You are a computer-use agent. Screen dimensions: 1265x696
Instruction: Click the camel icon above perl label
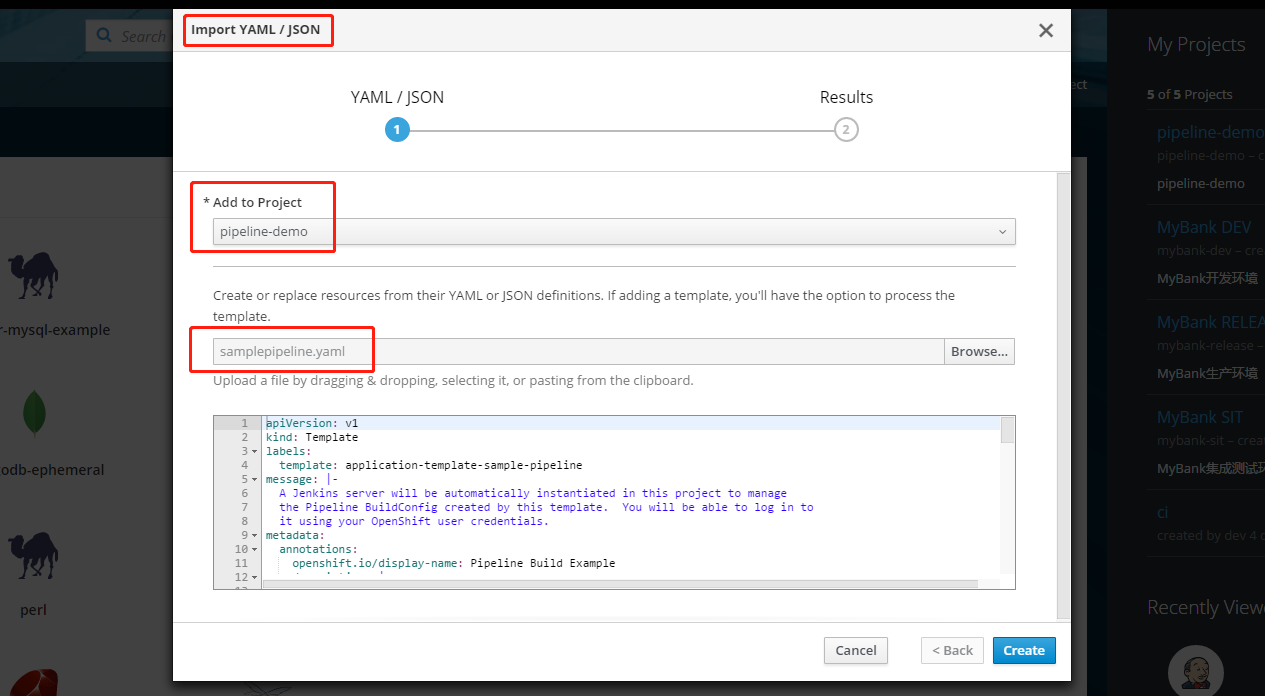(32, 556)
